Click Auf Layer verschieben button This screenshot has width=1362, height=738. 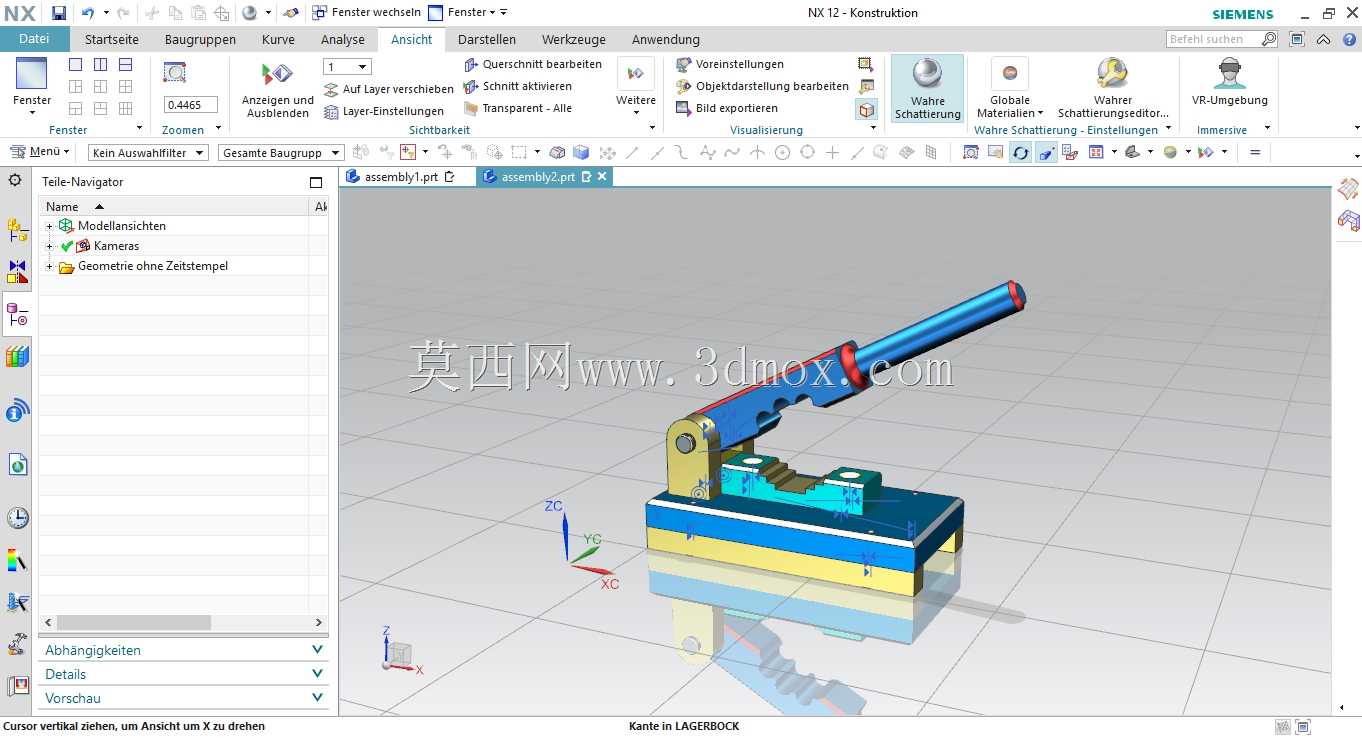(389, 89)
